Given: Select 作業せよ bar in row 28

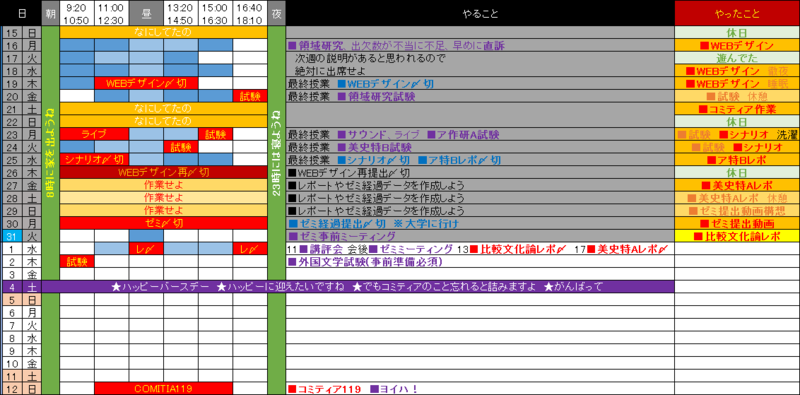Looking at the screenshot, I should click(163, 198).
